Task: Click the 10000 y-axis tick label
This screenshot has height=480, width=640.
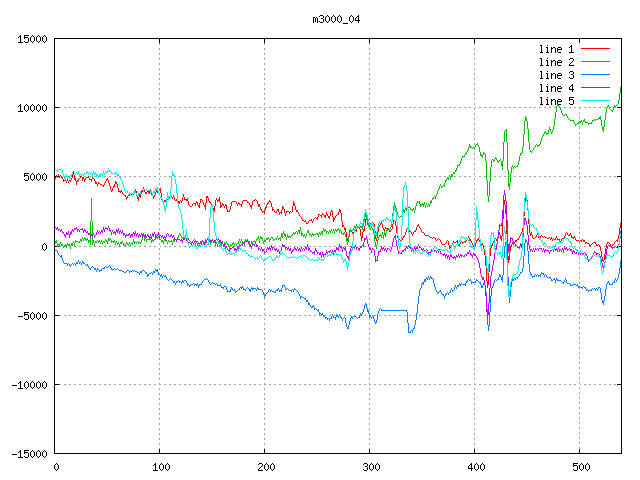Action: click(x=32, y=108)
